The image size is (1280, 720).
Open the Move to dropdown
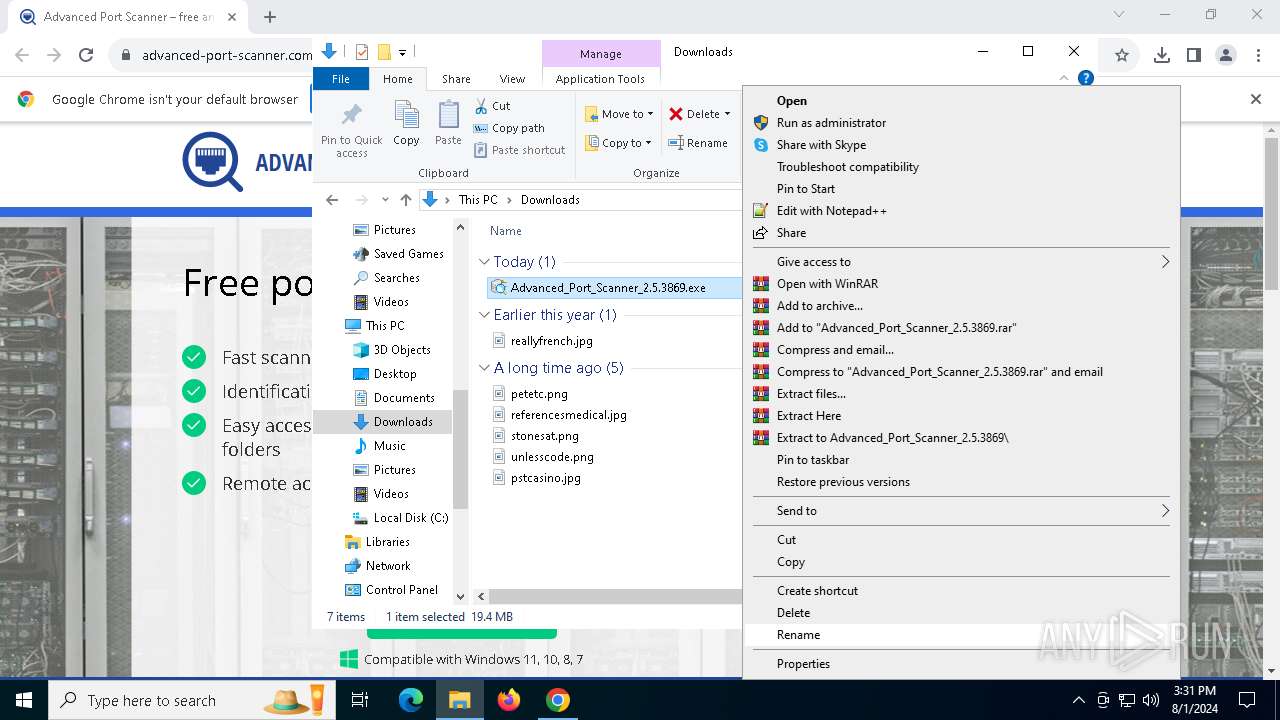(x=619, y=114)
